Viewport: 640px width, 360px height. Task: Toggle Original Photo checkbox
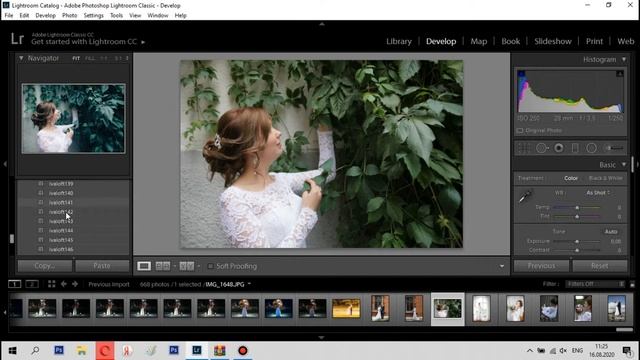click(x=520, y=131)
